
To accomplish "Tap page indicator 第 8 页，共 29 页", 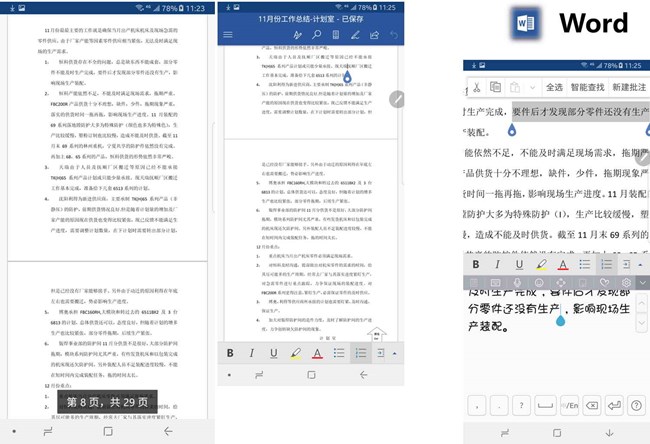I will point(107,402).
